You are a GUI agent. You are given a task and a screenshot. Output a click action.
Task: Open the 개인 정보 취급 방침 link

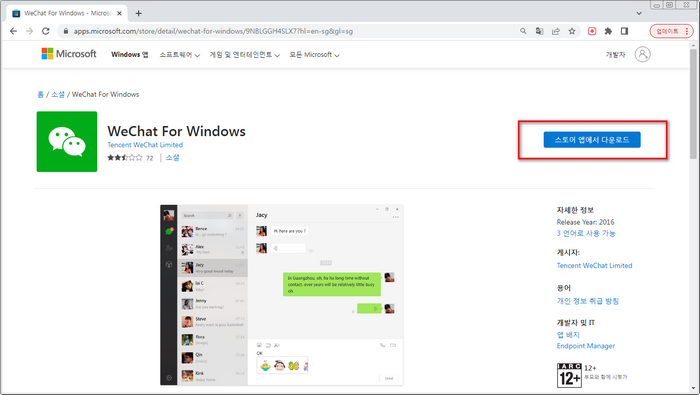(588, 301)
